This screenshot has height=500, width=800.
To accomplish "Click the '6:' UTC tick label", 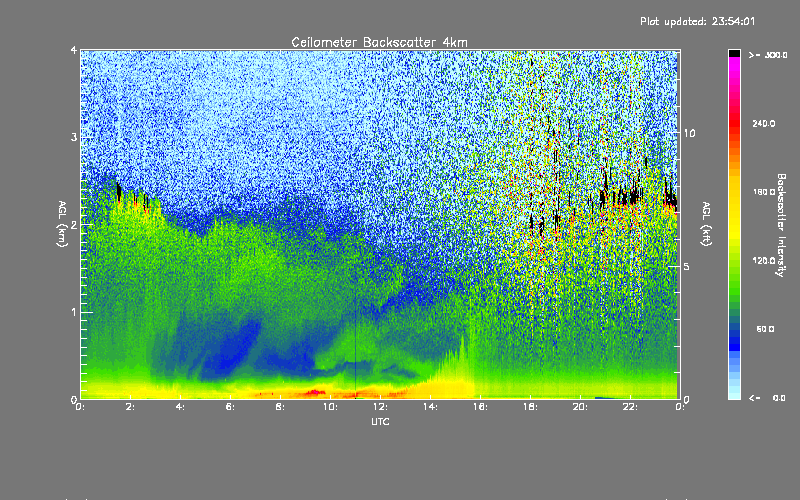I will point(230,407).
